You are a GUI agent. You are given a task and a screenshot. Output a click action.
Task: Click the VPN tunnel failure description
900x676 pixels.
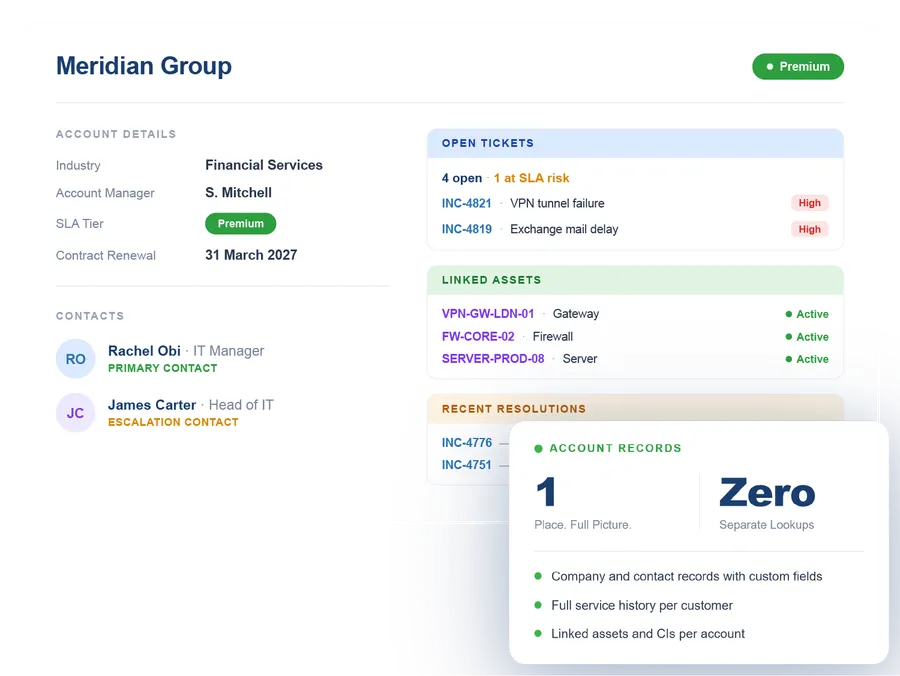[x=557, y=203]
